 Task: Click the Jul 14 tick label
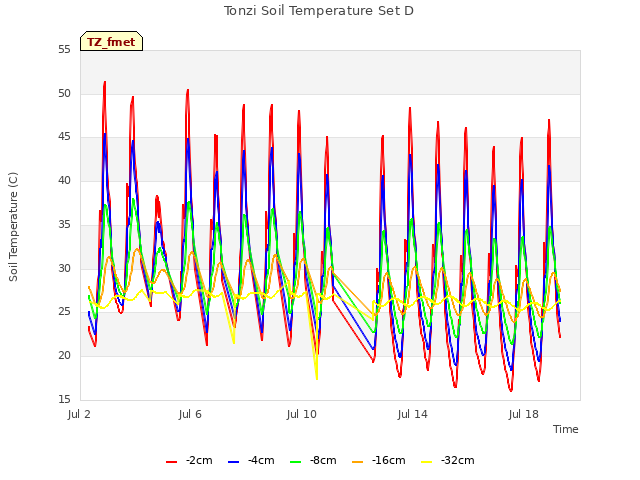[413, 414]
